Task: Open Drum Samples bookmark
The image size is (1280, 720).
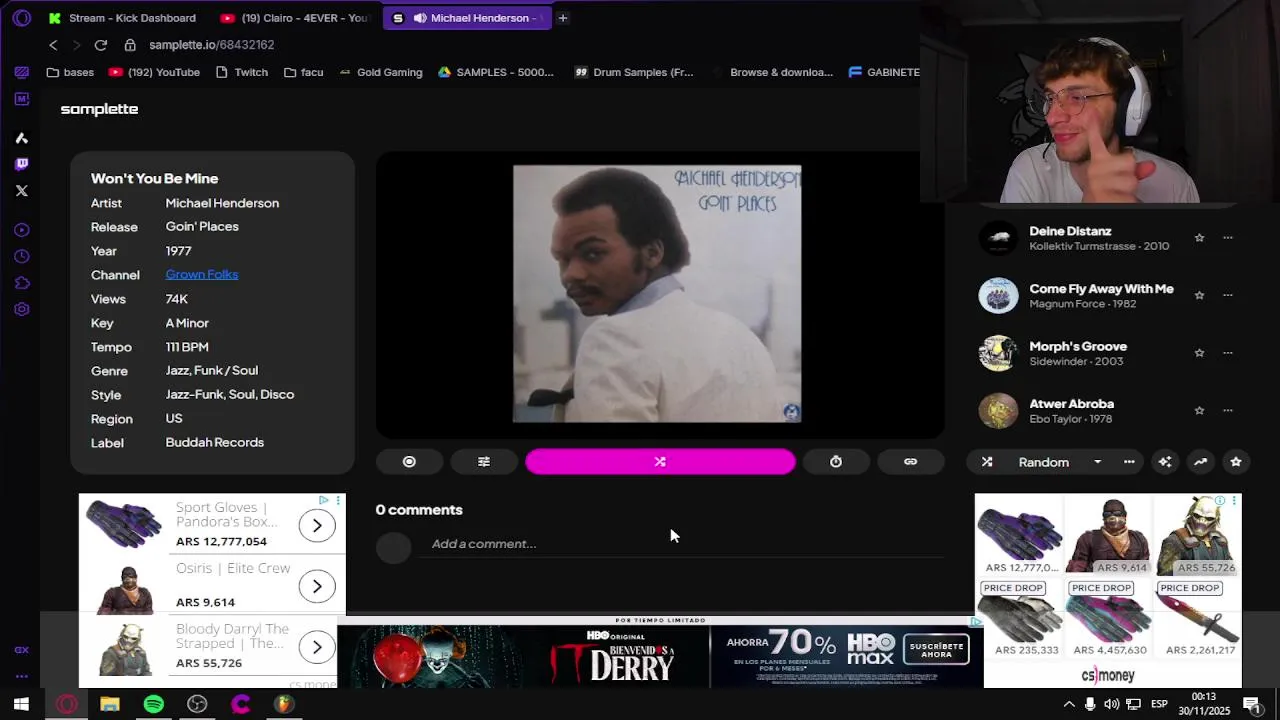Action: [x=633, y=72]
